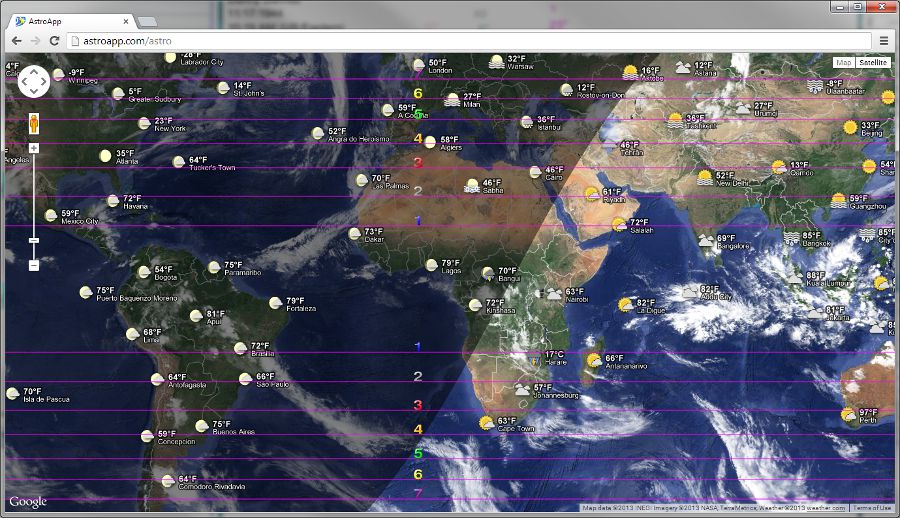Select the Cape Town weather icon
Screen dimensions: 900x518
pos(485,423)
